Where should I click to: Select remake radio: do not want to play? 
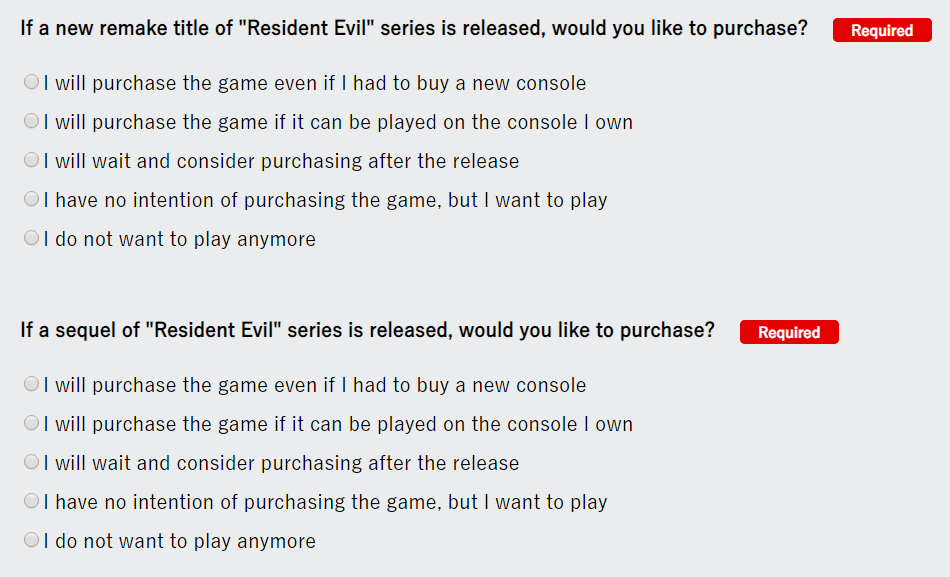click(x=32, y=238)
